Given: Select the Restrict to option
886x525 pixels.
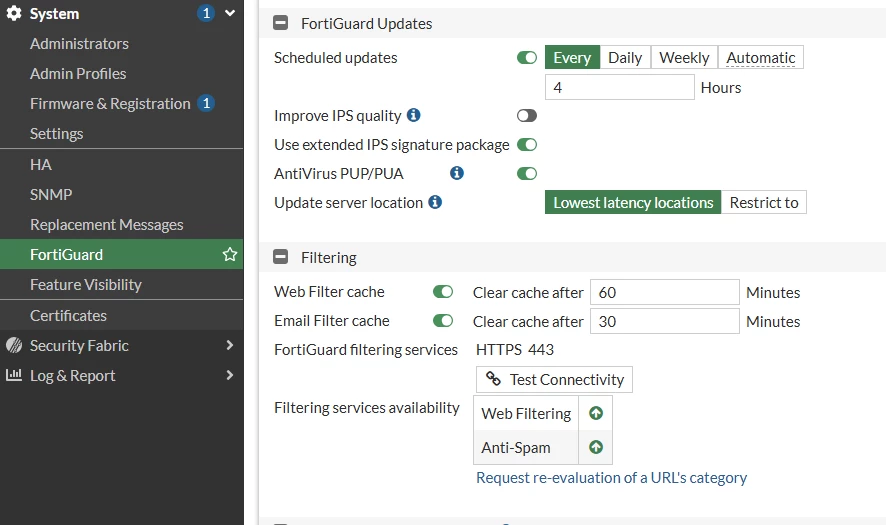Looking at the screenshot, I should (764, 202).
